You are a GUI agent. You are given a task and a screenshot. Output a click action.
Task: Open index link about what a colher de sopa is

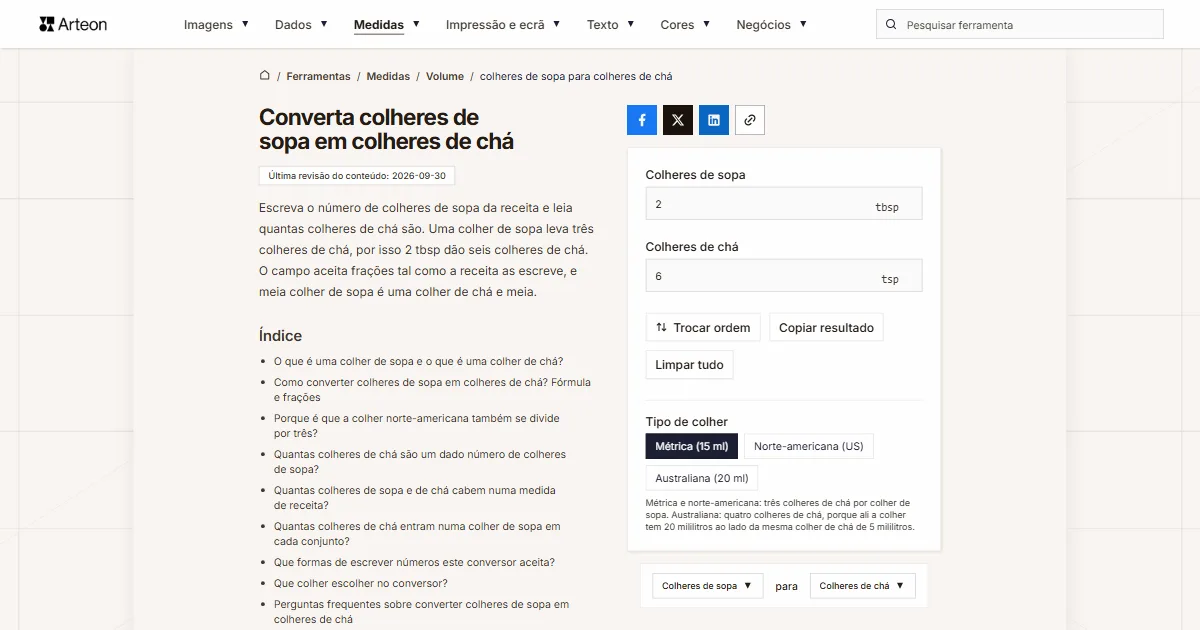418,362
